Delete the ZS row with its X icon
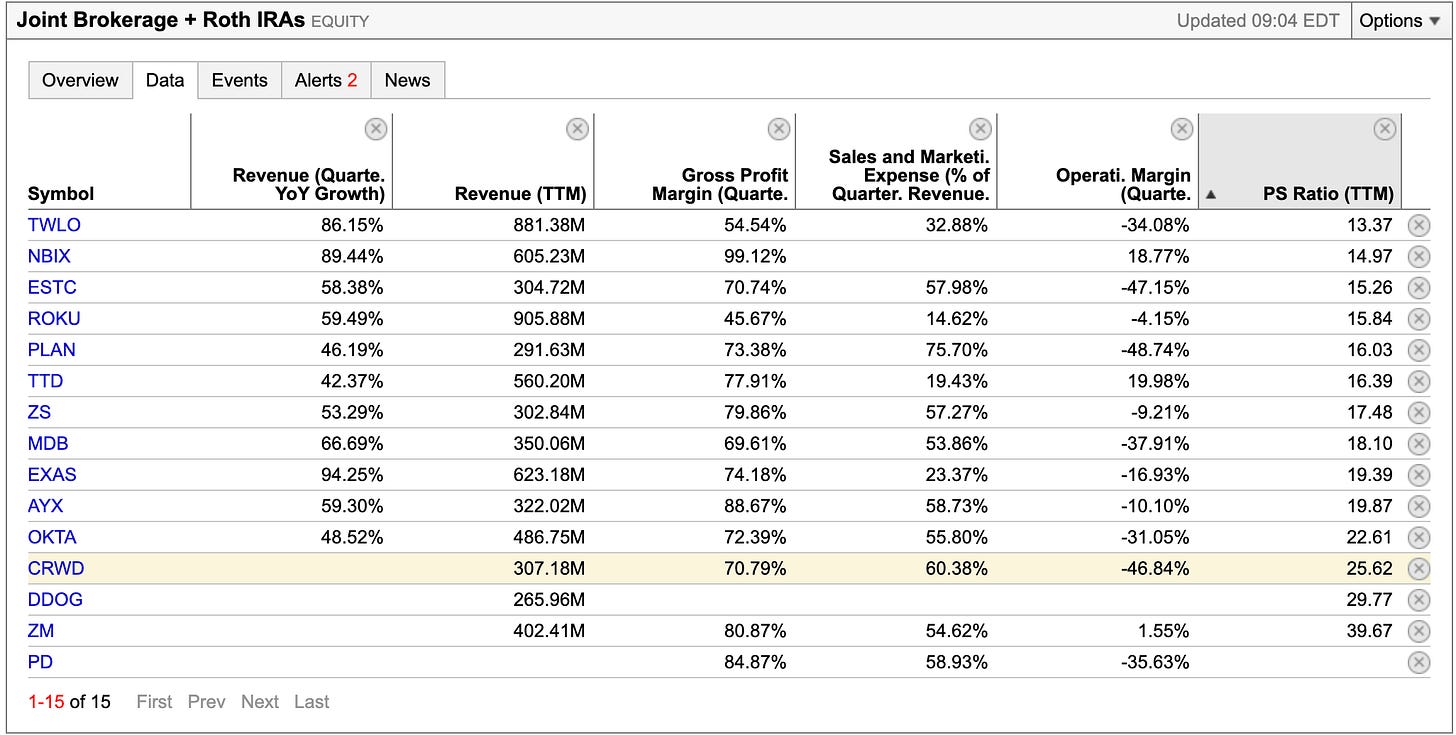This screenshot has width=1456, height=735. [1418, 412]
